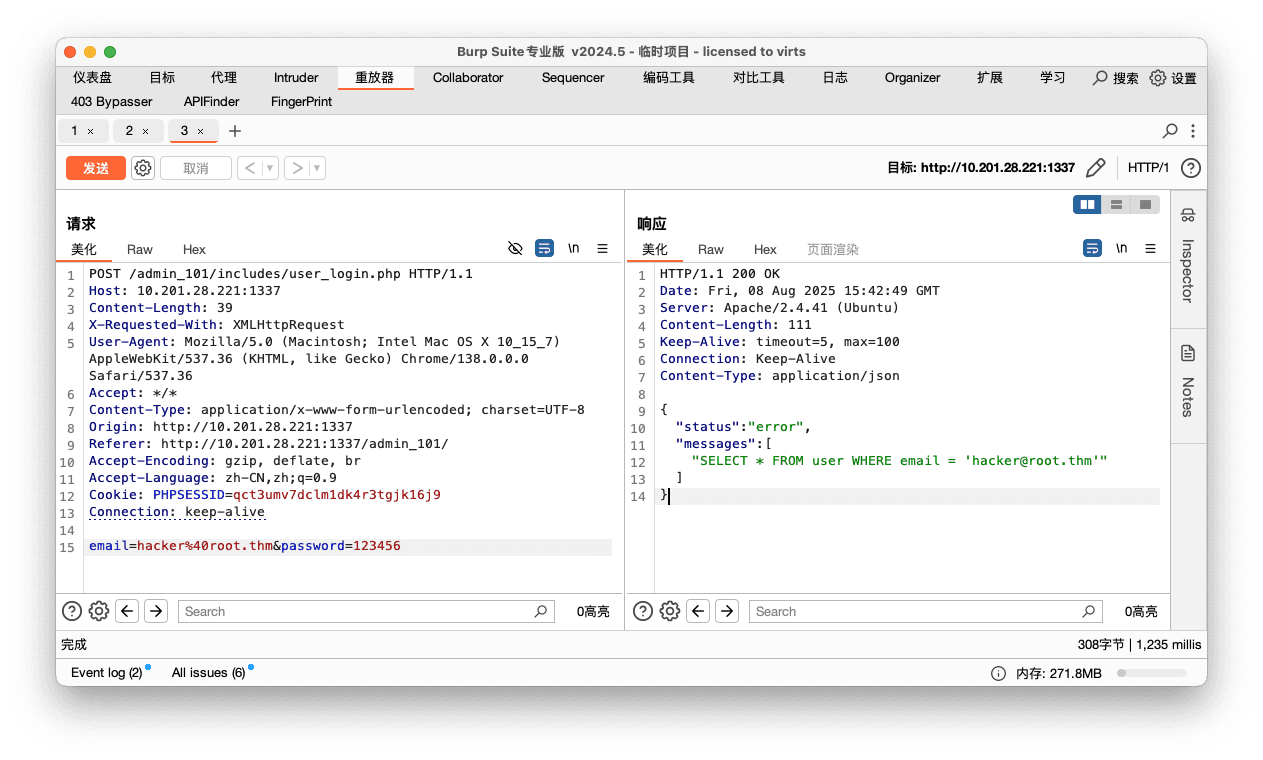Close Repeater tab 2

pyautogui.click(x=145, y=131)
